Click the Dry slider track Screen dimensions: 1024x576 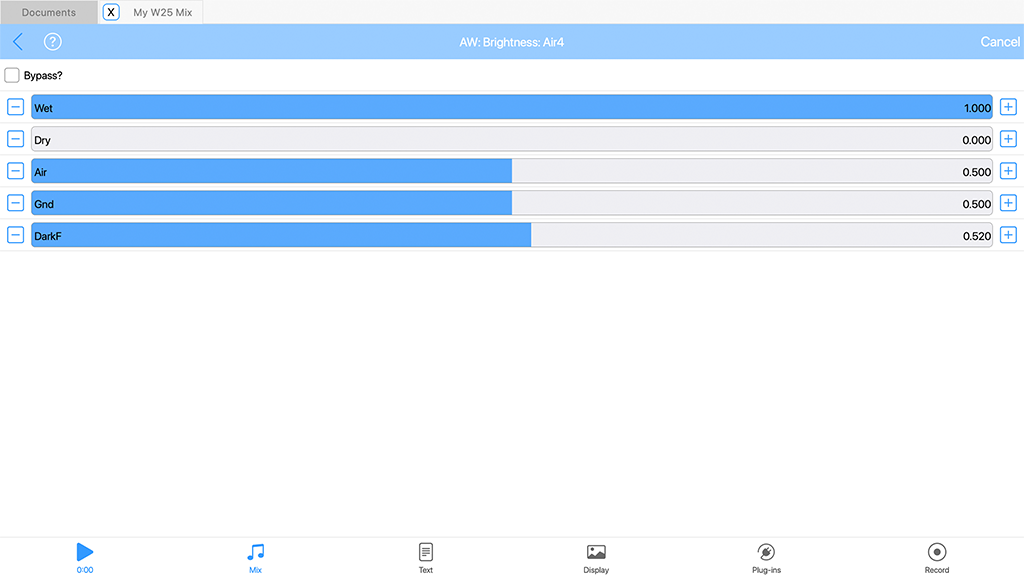point(512,140)
